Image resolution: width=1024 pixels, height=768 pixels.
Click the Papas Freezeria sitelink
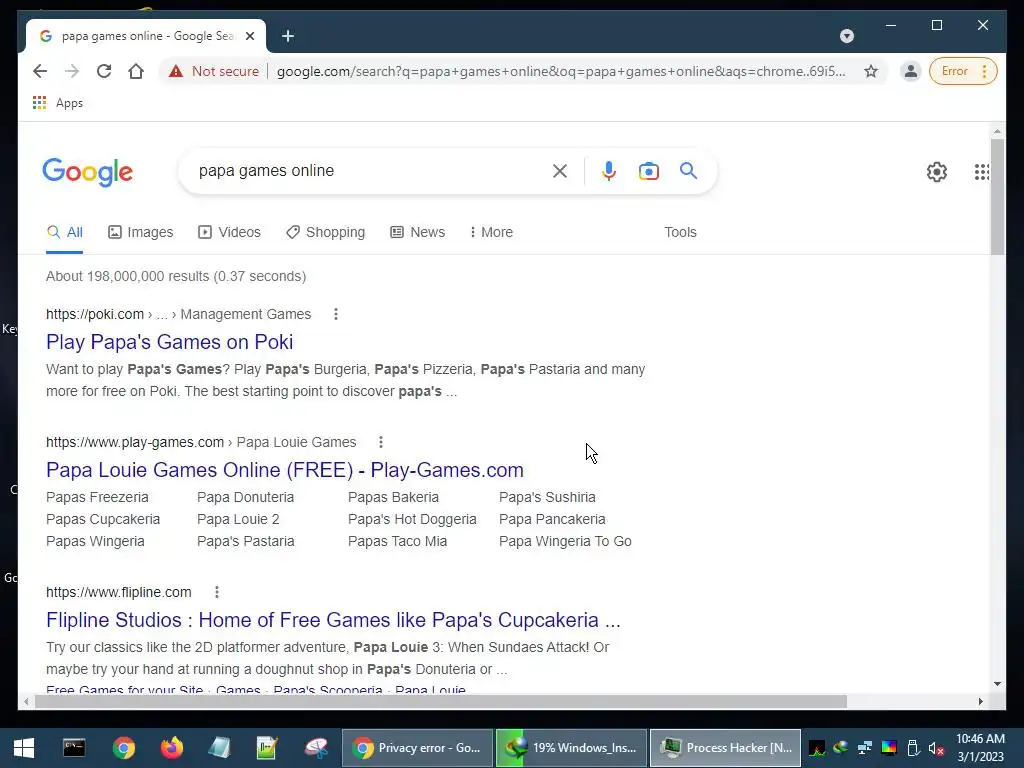(x=97, y=497)
